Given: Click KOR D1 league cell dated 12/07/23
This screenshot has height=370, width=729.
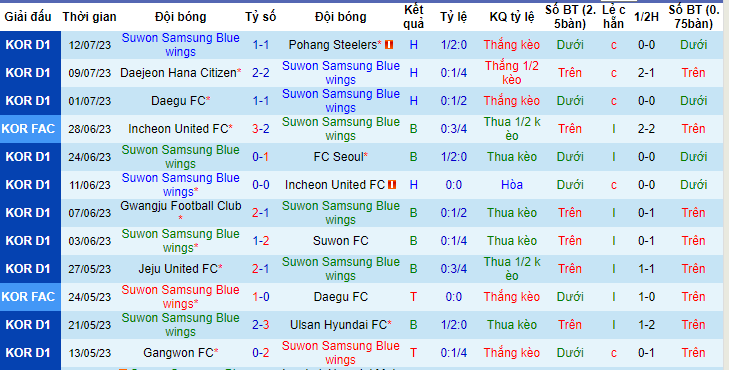Looking at the screenshot, I should coord(30,45).
